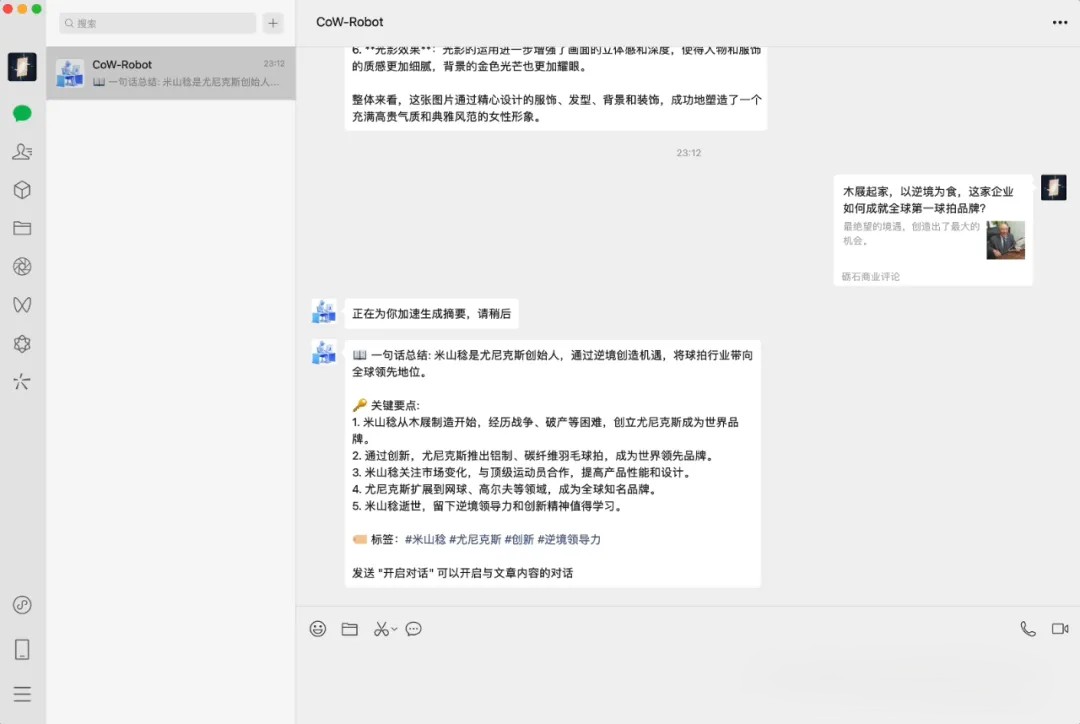This screenshot has width=1080, height=724.
Task: Click the text 发送 "开启对话" 可以开启与文章内容的对话
Action: pyautogui.click(x=462, y=573)
